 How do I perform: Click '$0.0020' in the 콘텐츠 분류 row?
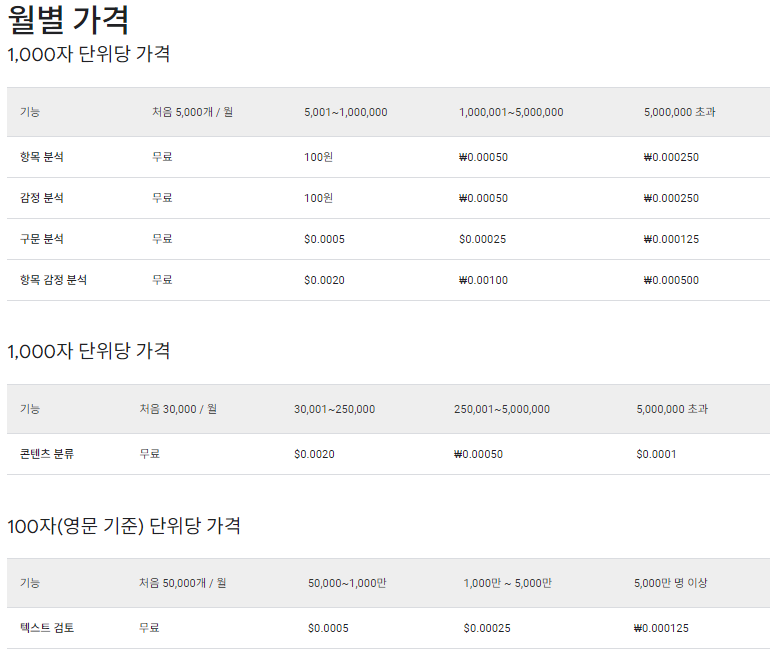click(314, 454)
